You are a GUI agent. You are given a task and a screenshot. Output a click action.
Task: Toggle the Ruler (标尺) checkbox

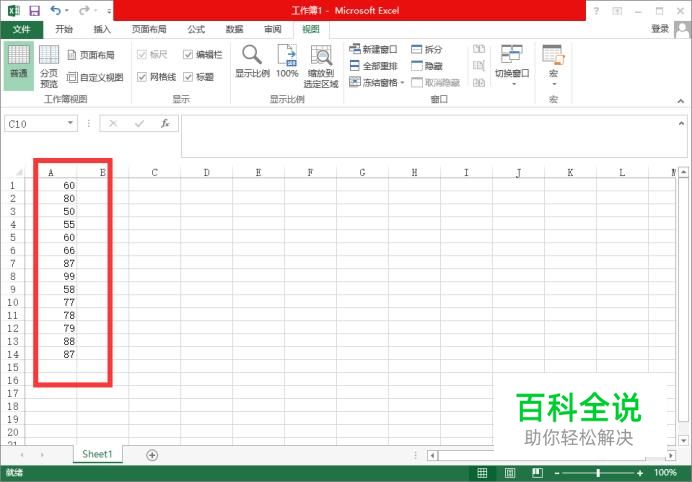pyautogui.click(x=142, y=55)
